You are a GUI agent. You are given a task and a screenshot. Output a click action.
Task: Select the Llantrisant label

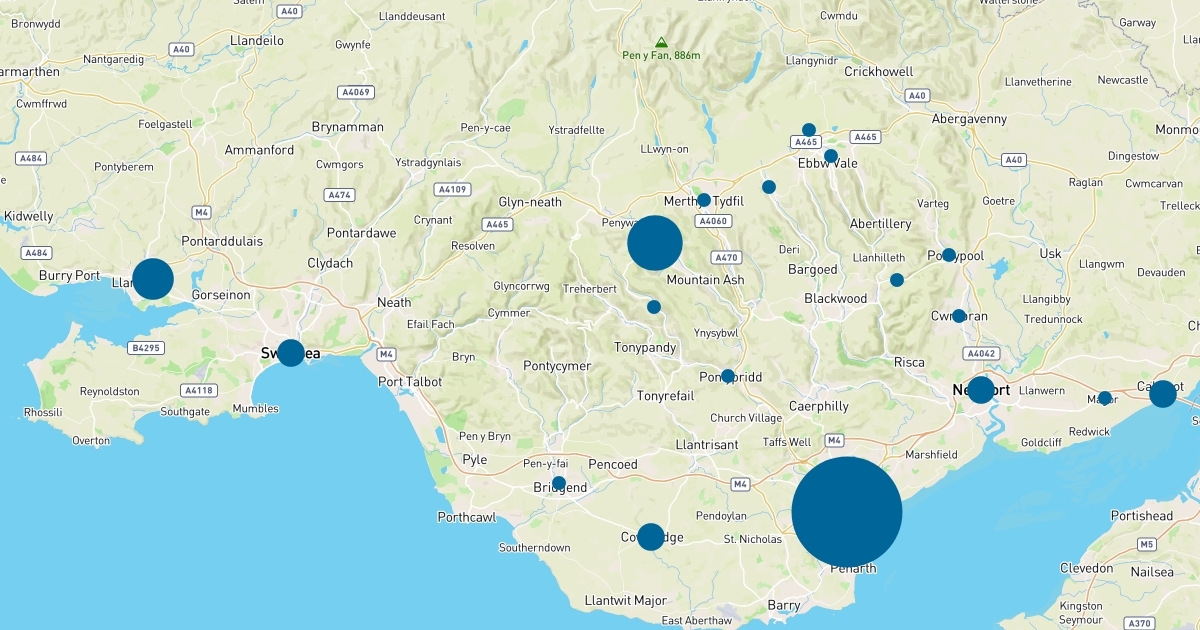(707, 444)
